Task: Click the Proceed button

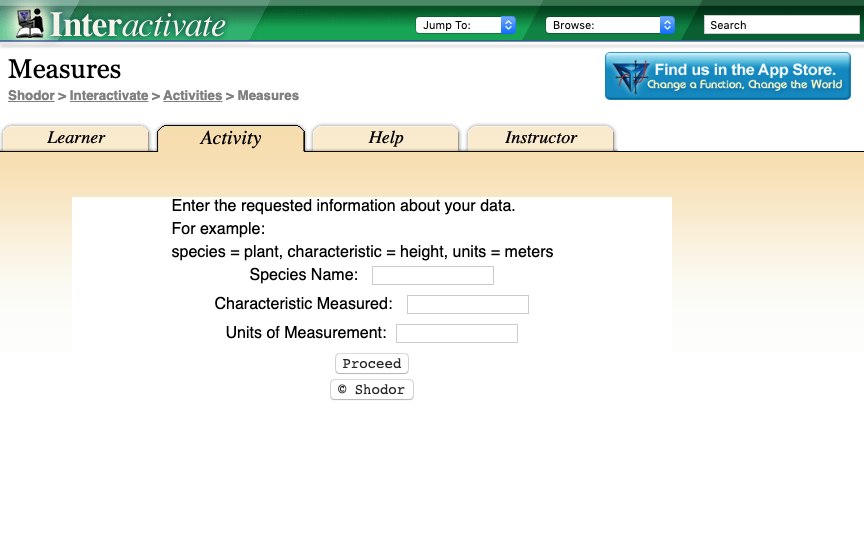Action: pos(372,364)
